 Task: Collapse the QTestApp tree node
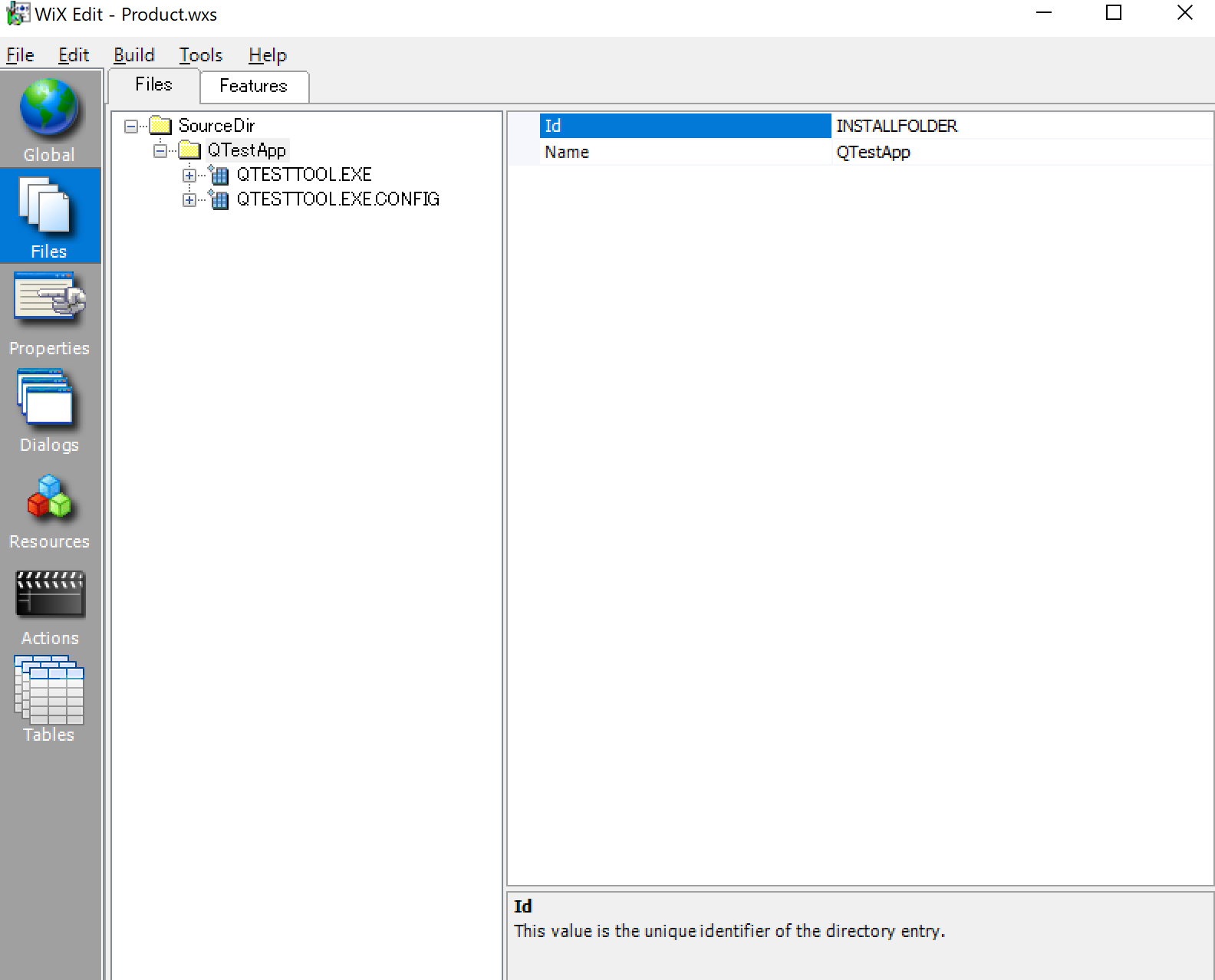[160, 150]
